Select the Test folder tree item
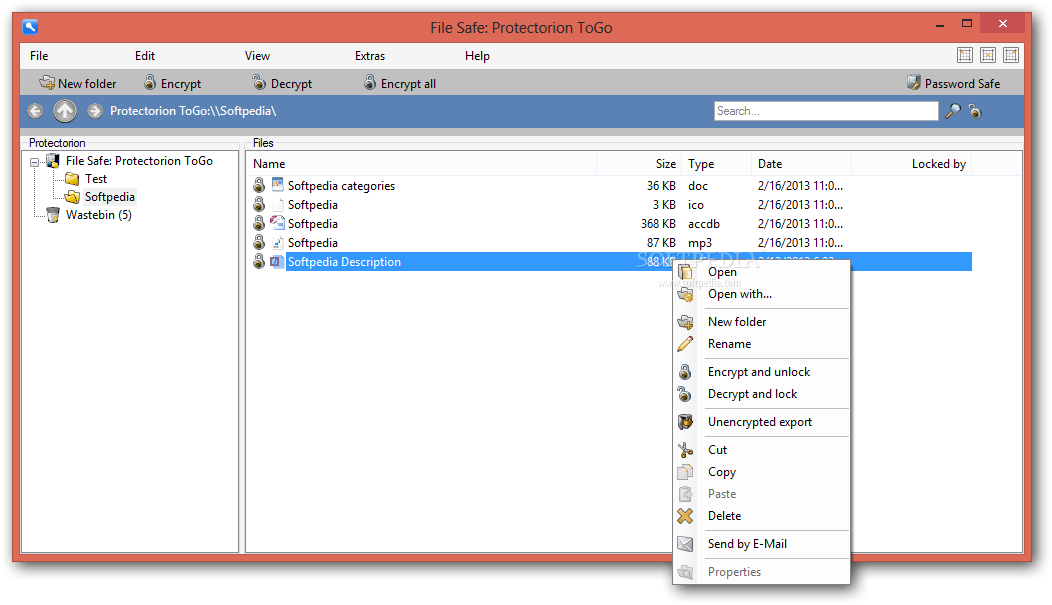 pos(96,179)
